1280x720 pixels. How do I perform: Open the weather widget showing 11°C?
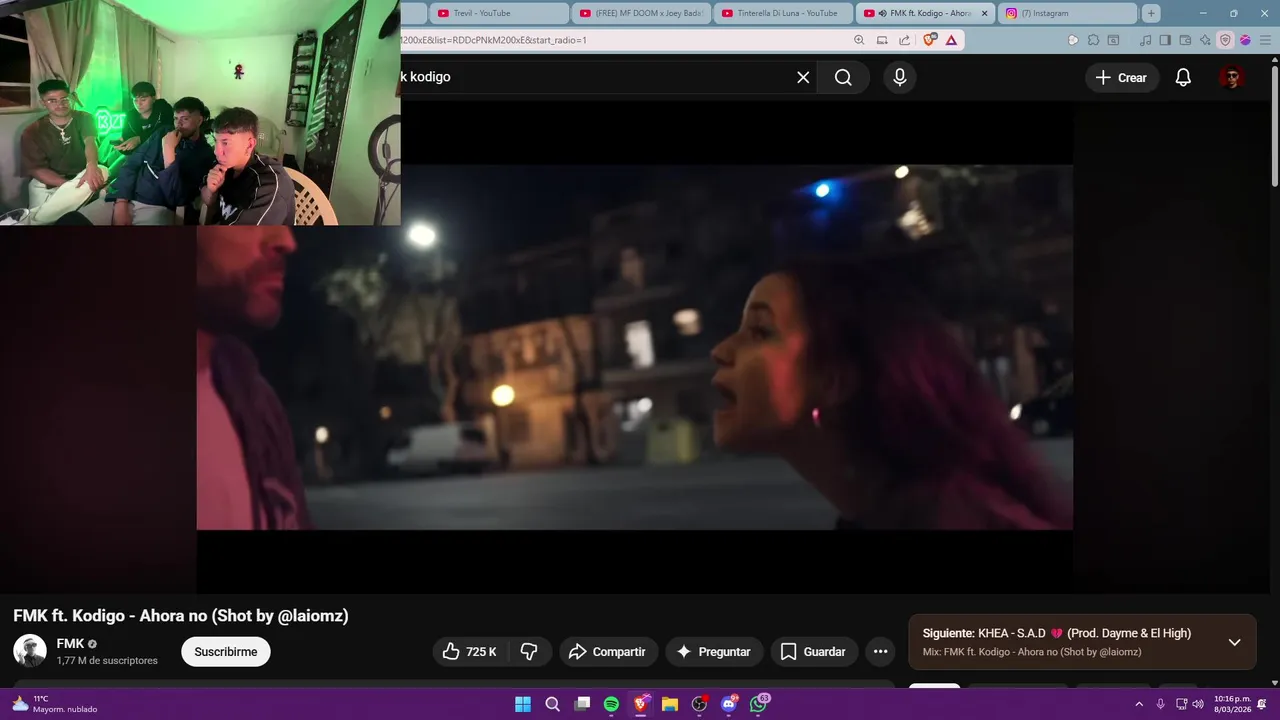55,704
